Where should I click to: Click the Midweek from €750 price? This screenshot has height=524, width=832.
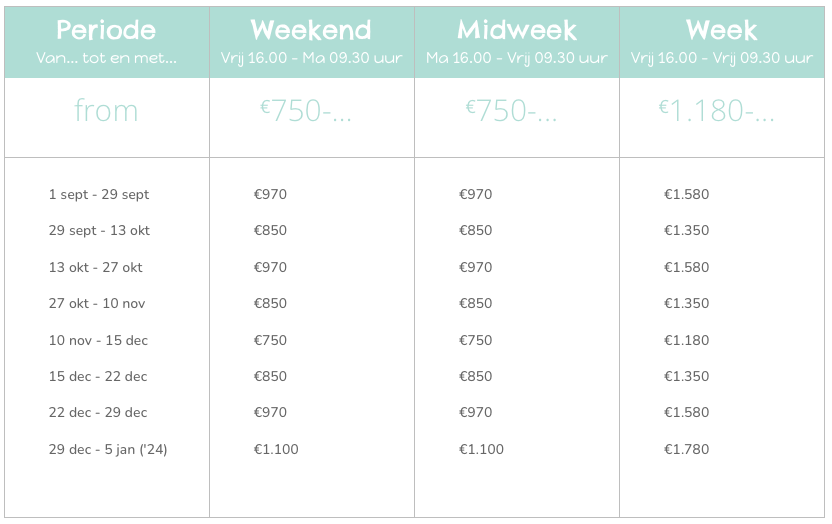pos(511,110)
